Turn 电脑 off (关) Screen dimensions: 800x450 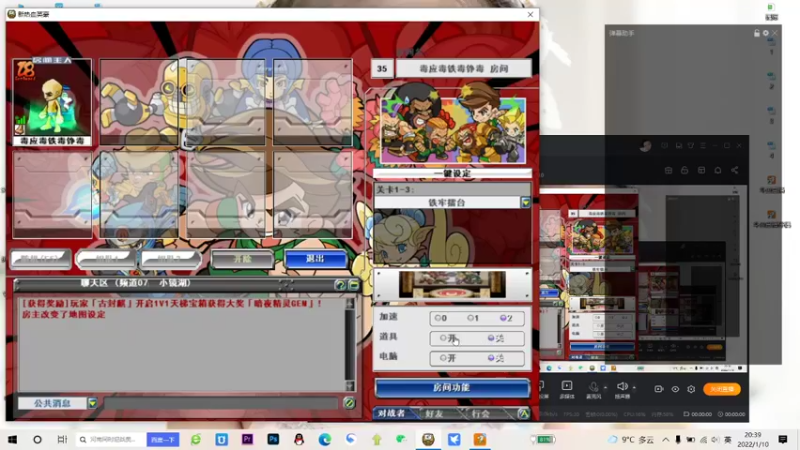(496, 358)
